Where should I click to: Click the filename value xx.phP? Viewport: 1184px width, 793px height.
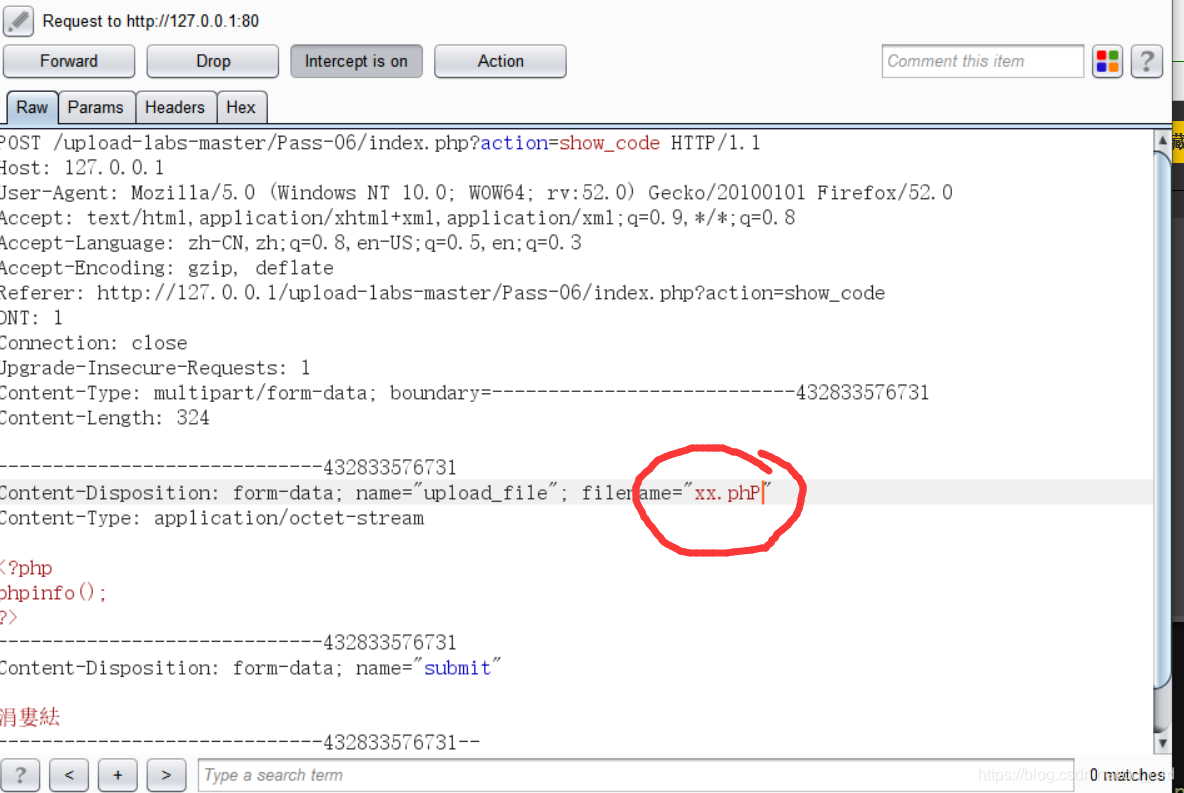[x=727, y=493]
